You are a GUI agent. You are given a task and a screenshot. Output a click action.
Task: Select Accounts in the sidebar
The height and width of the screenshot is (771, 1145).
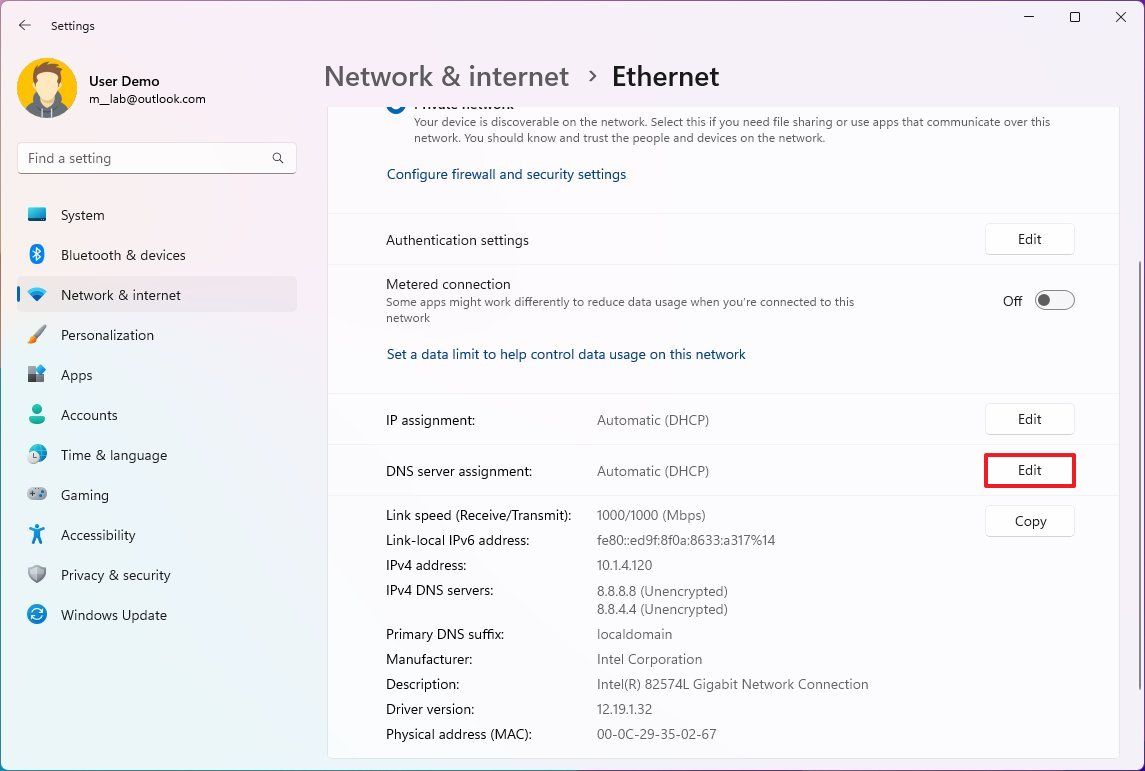(x=89, y=414)
